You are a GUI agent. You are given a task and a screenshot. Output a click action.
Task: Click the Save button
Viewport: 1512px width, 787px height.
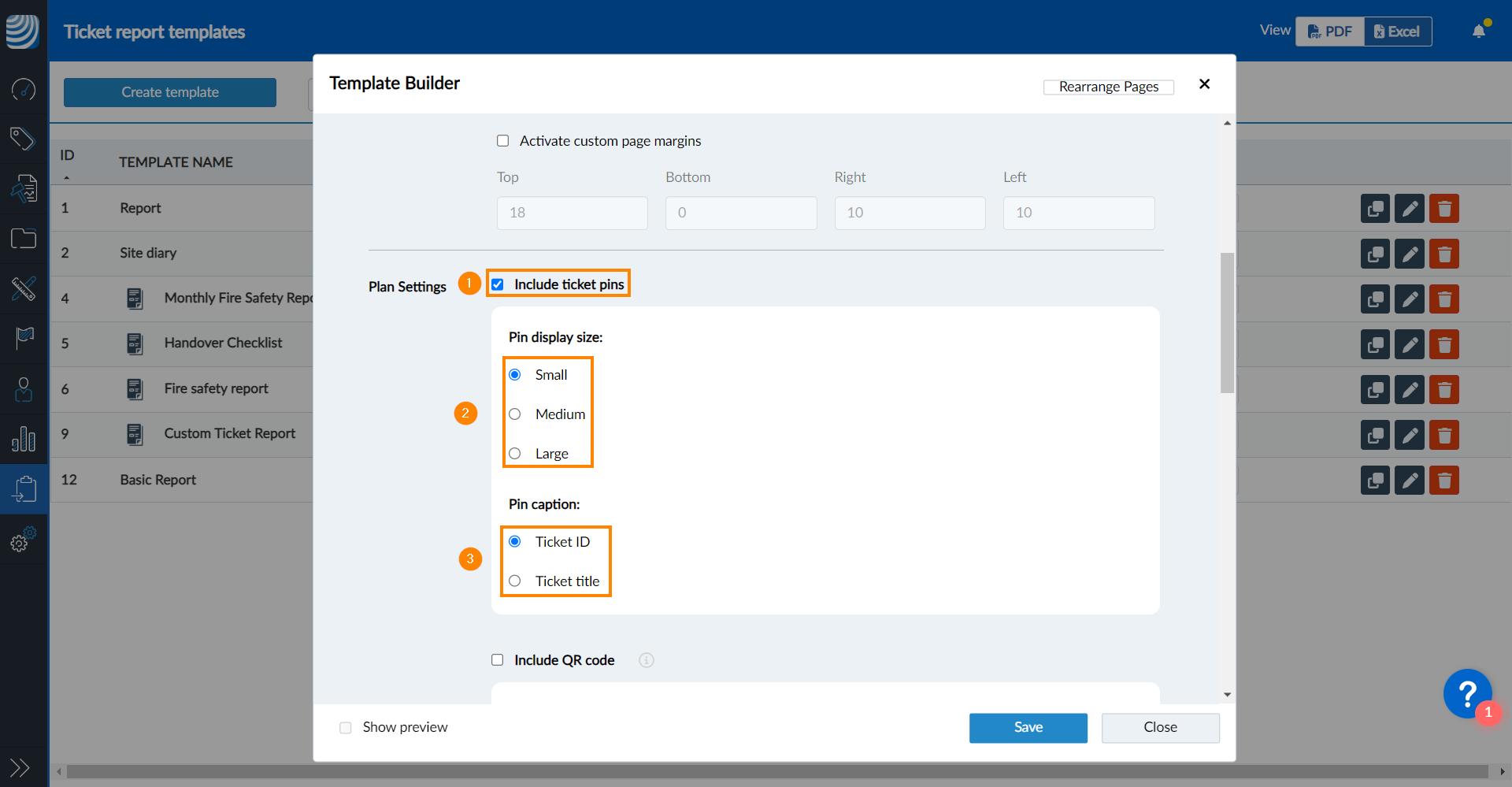click(1028, 728)
